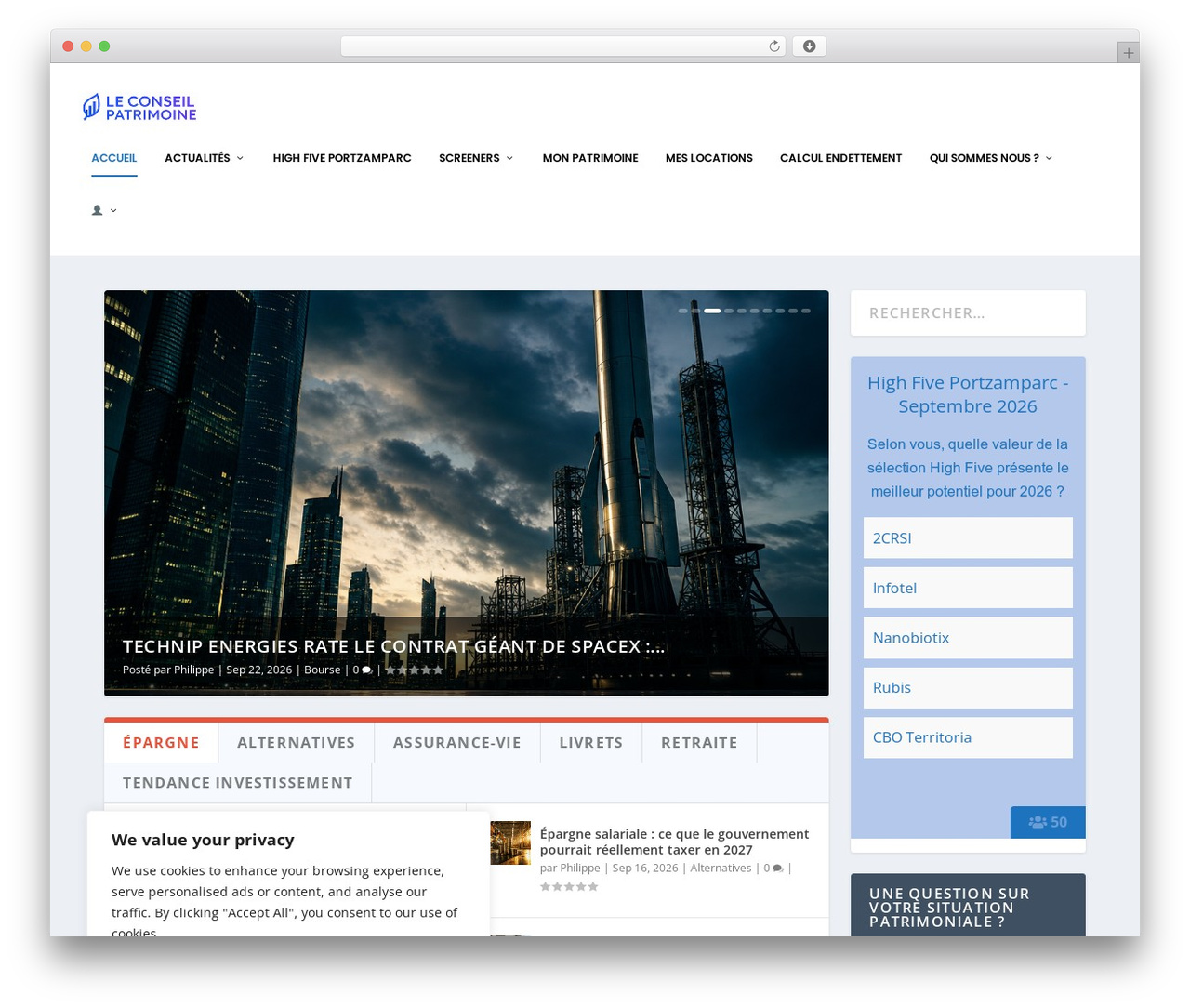Click the comment bubble icon in slider caption

click(366, 670)
